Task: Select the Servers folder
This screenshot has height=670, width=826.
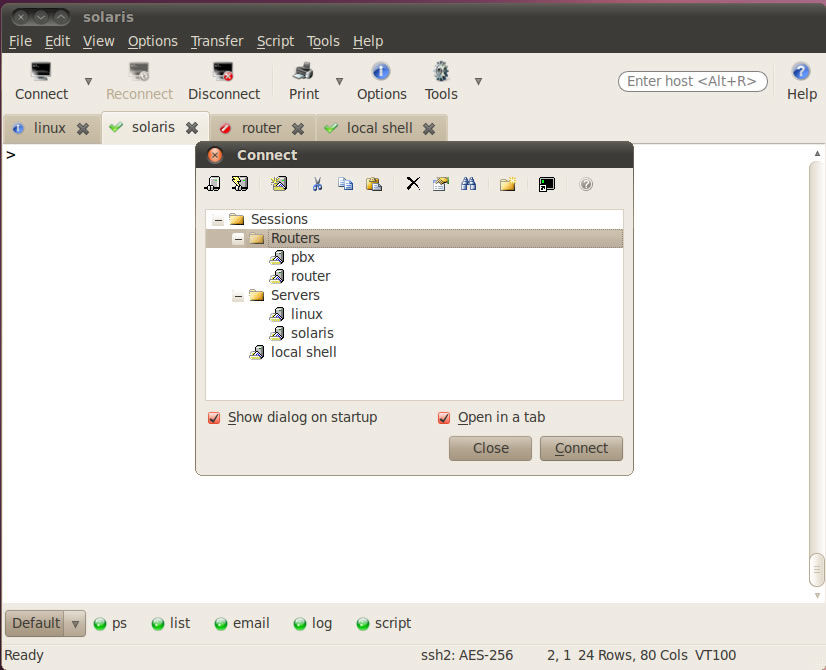Action: [295, 295]
